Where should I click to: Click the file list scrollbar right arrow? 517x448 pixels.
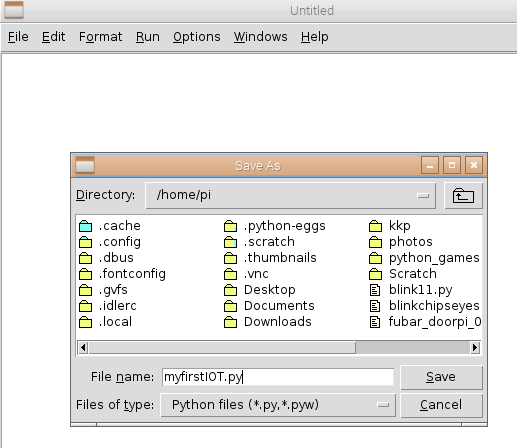pos(475,348)
